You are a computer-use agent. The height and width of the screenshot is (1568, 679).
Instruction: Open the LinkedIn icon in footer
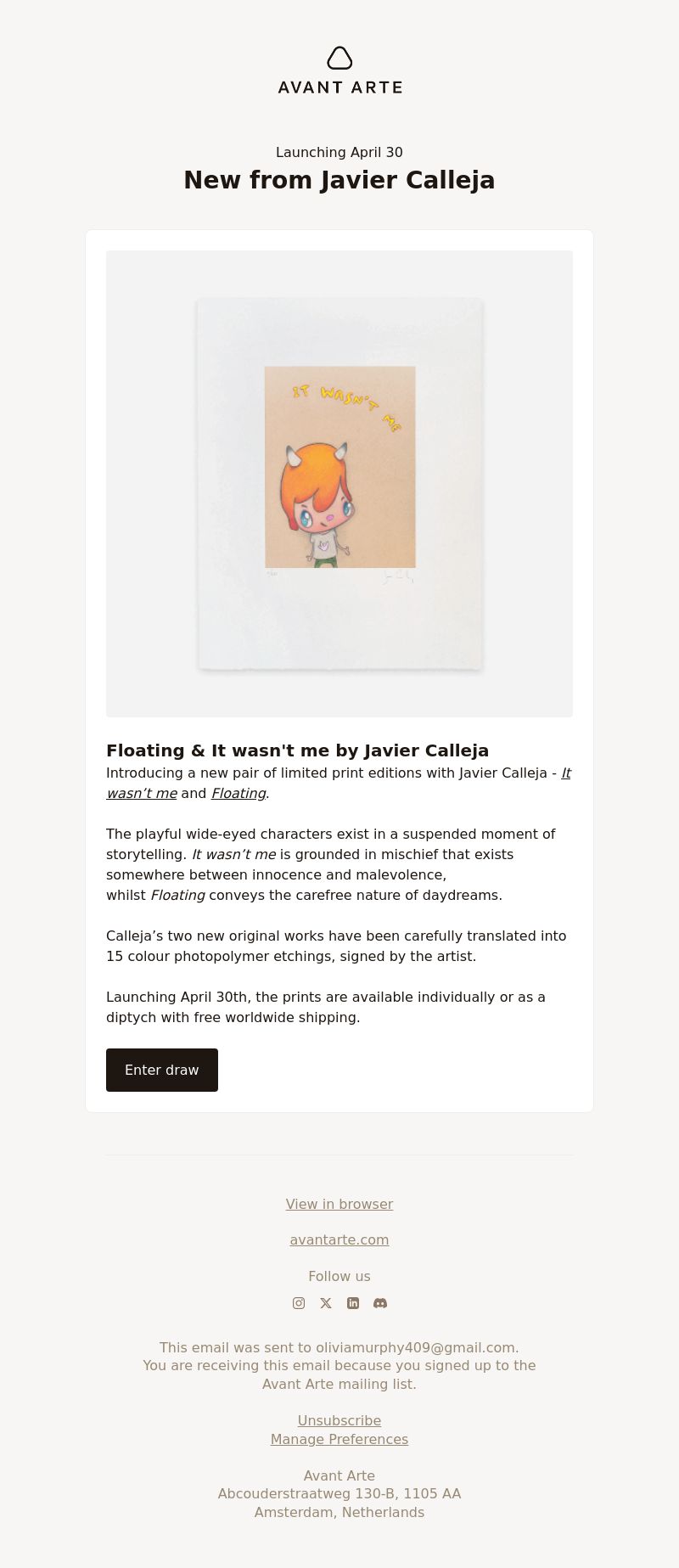353,1303
